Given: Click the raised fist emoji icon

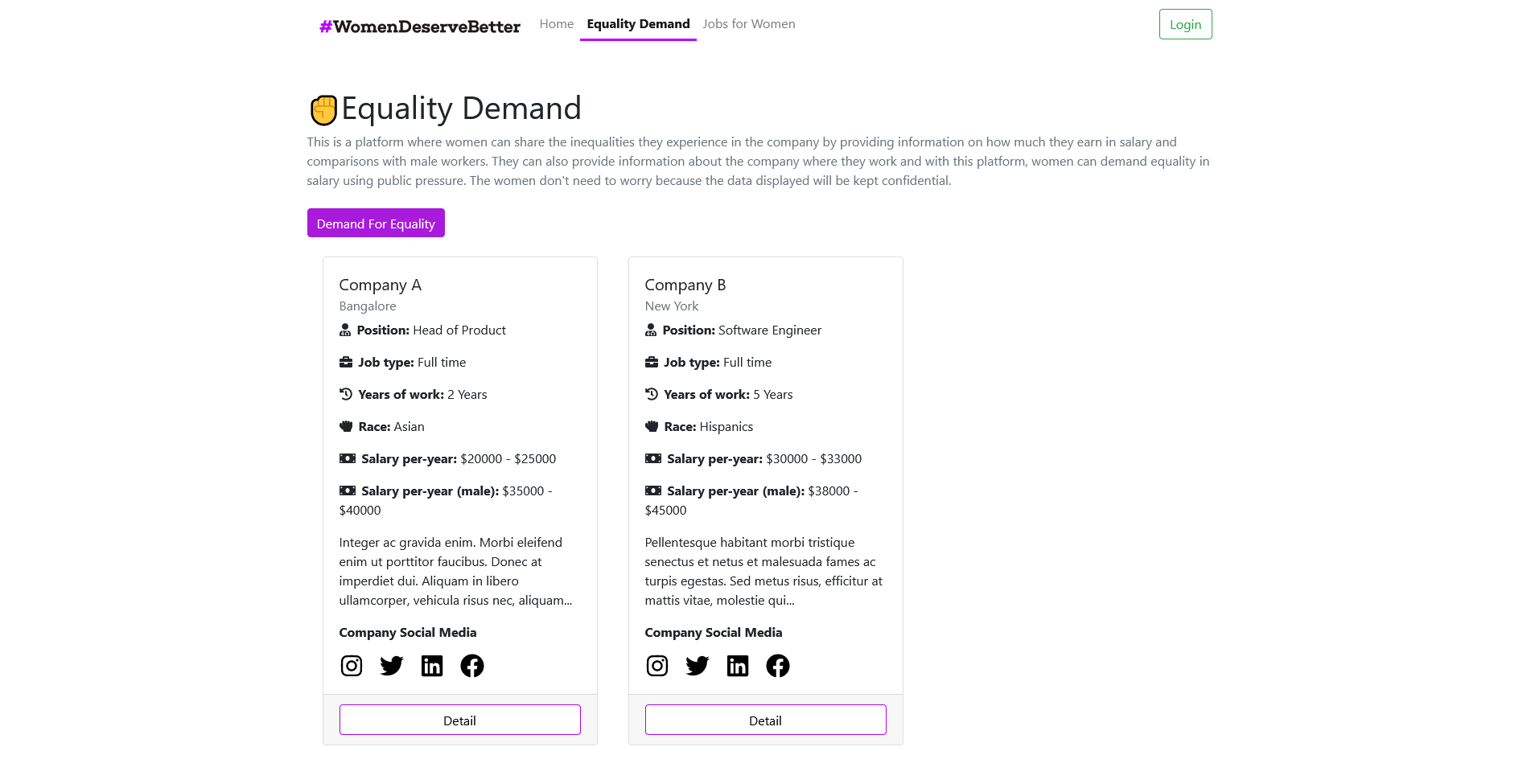Looking at the screenshot, I should tap(323, 110).
